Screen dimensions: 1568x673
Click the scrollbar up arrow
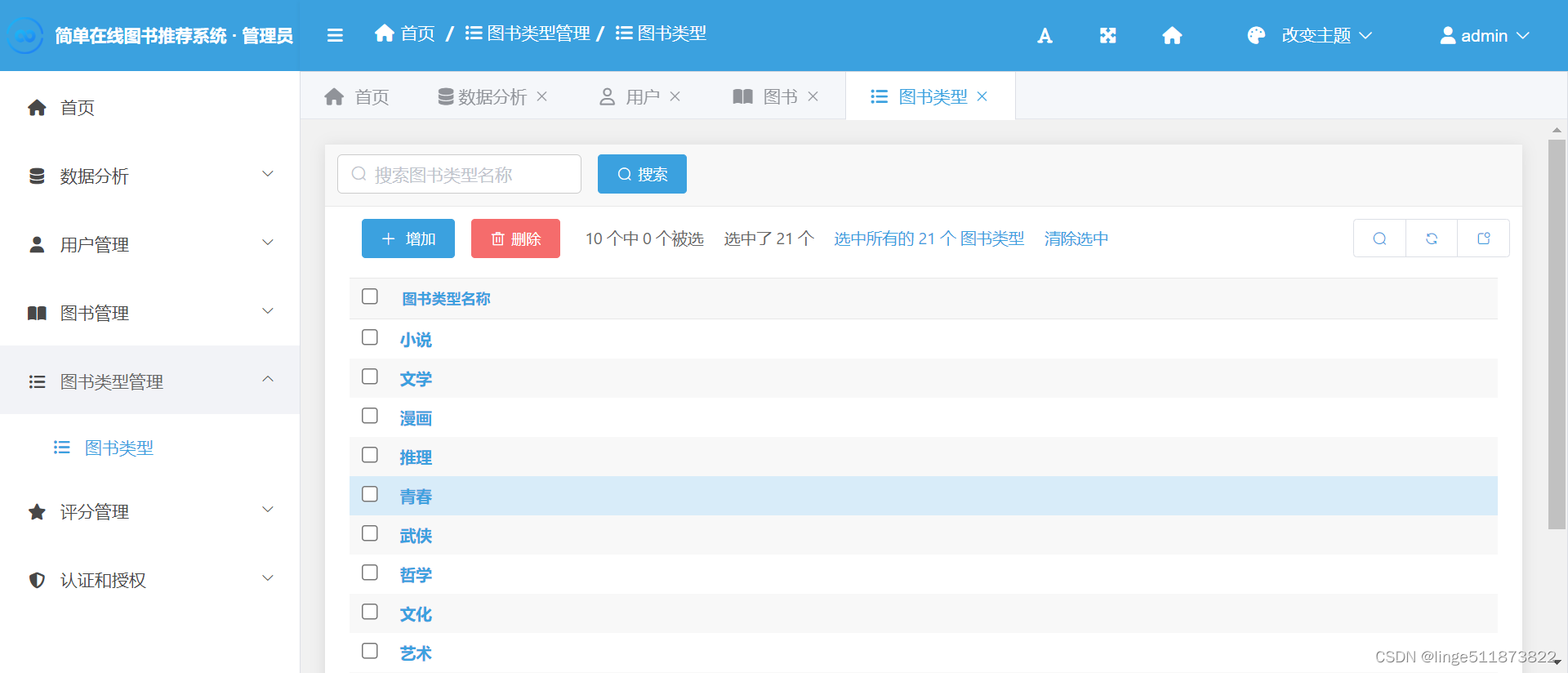[1557, 130]
